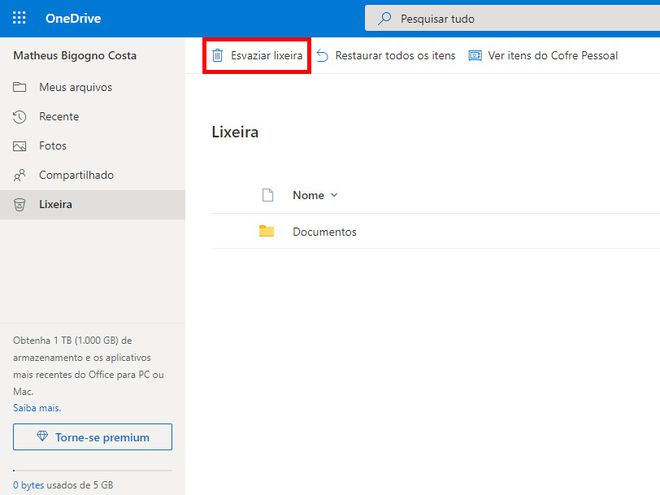Click the trash can icon for Esvaziar lixeira

[x=217, y=55]
